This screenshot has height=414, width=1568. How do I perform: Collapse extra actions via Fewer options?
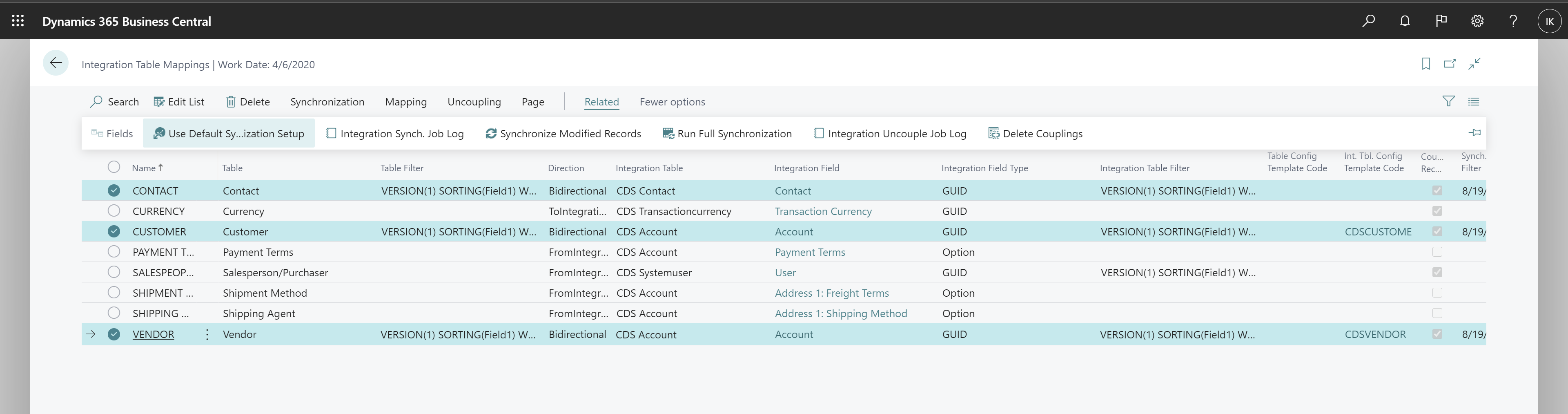[x=672, y=101]
